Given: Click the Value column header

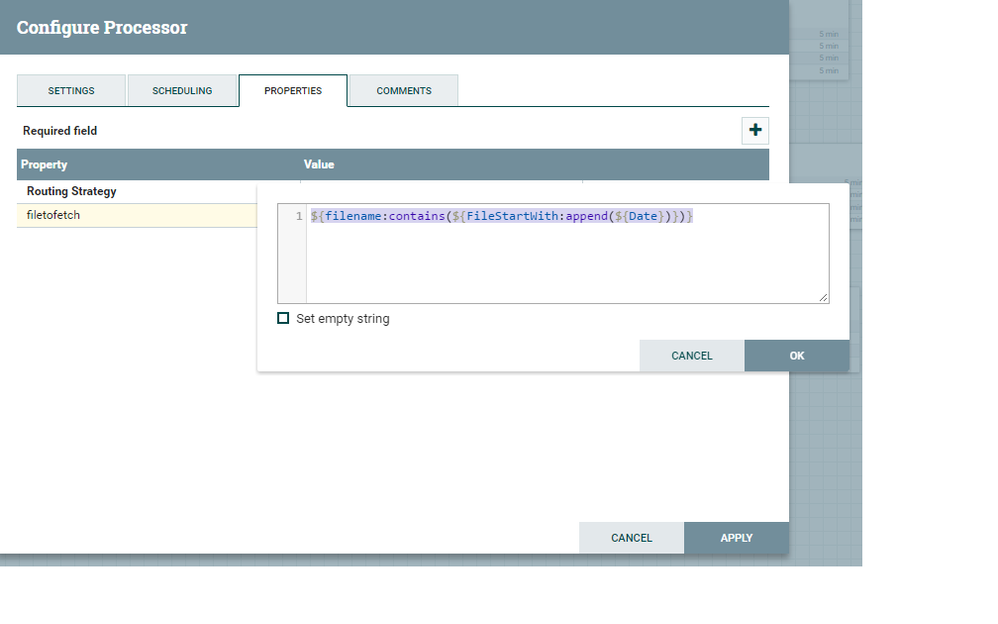Looking at the screenshot, I should tap(319, 164).
